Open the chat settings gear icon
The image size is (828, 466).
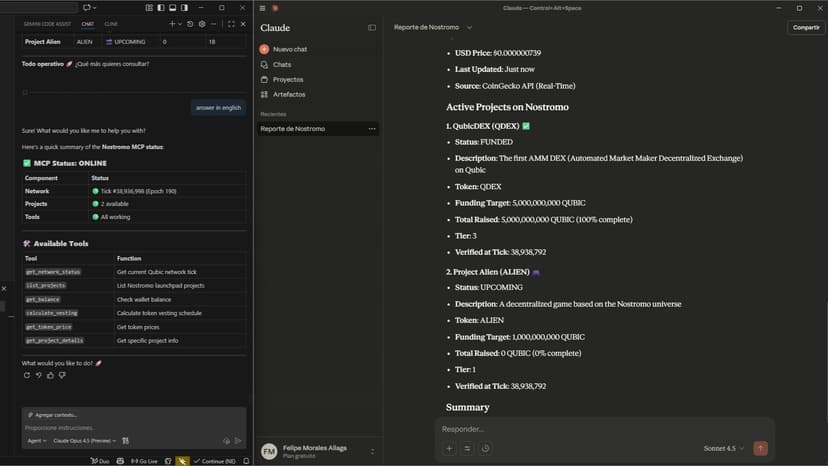pos(202,24)
